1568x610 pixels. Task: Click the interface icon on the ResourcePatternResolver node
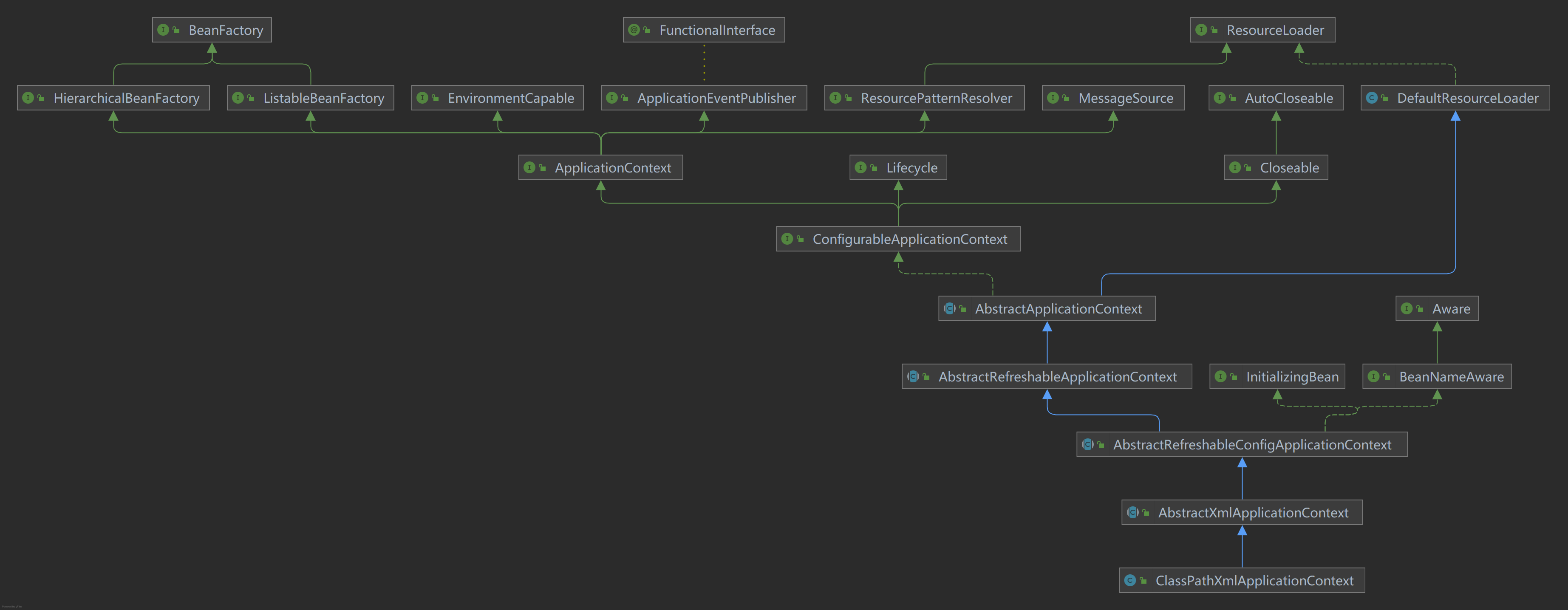pos(835,98)
